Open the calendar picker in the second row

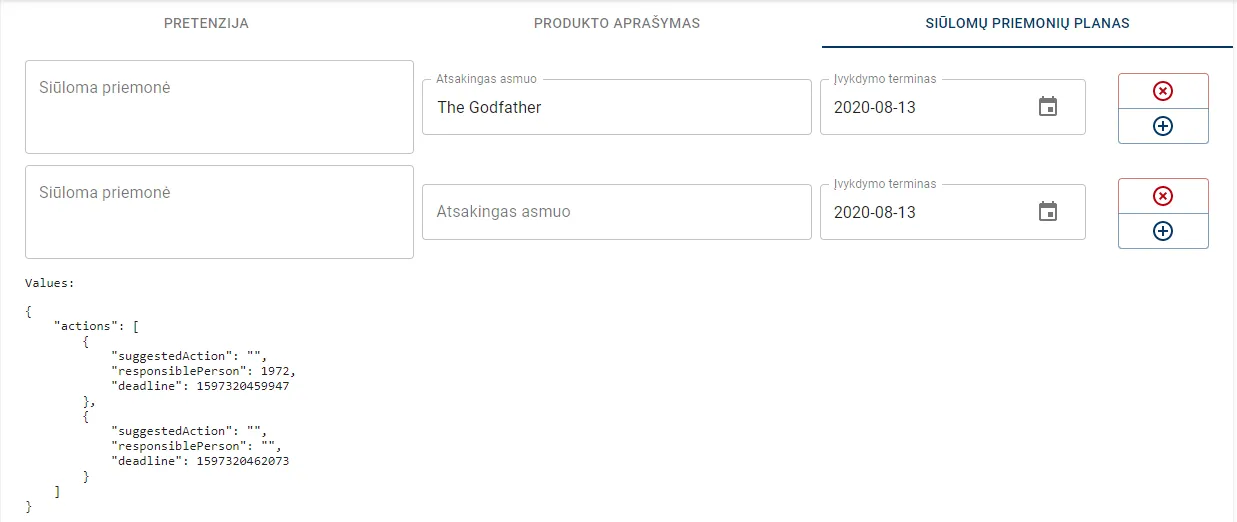1047,212
